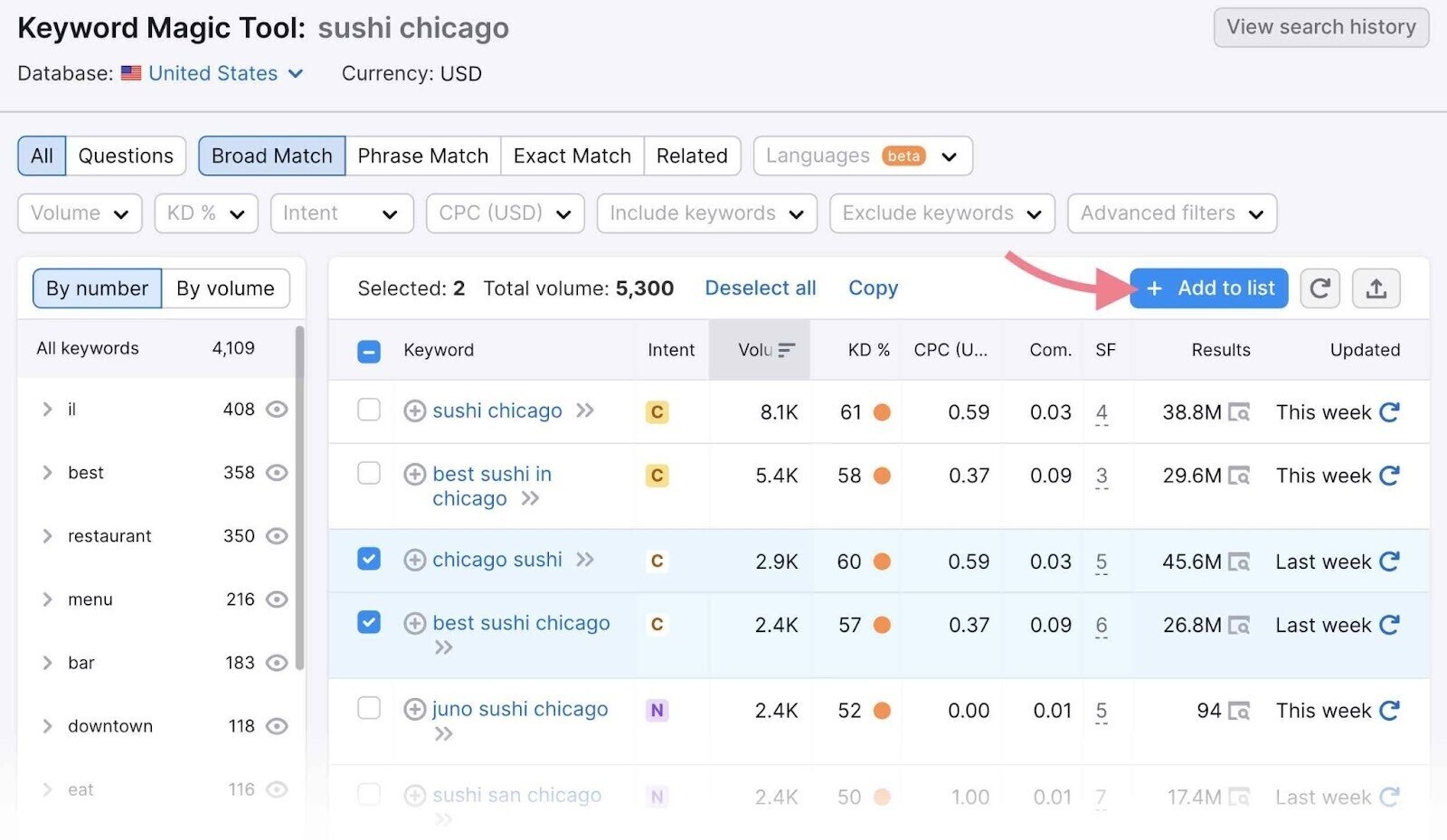Viewport: 1447px width, 840px height.
Task: Click Copy link
Action: pyautogui.click(x=873, y=288)
